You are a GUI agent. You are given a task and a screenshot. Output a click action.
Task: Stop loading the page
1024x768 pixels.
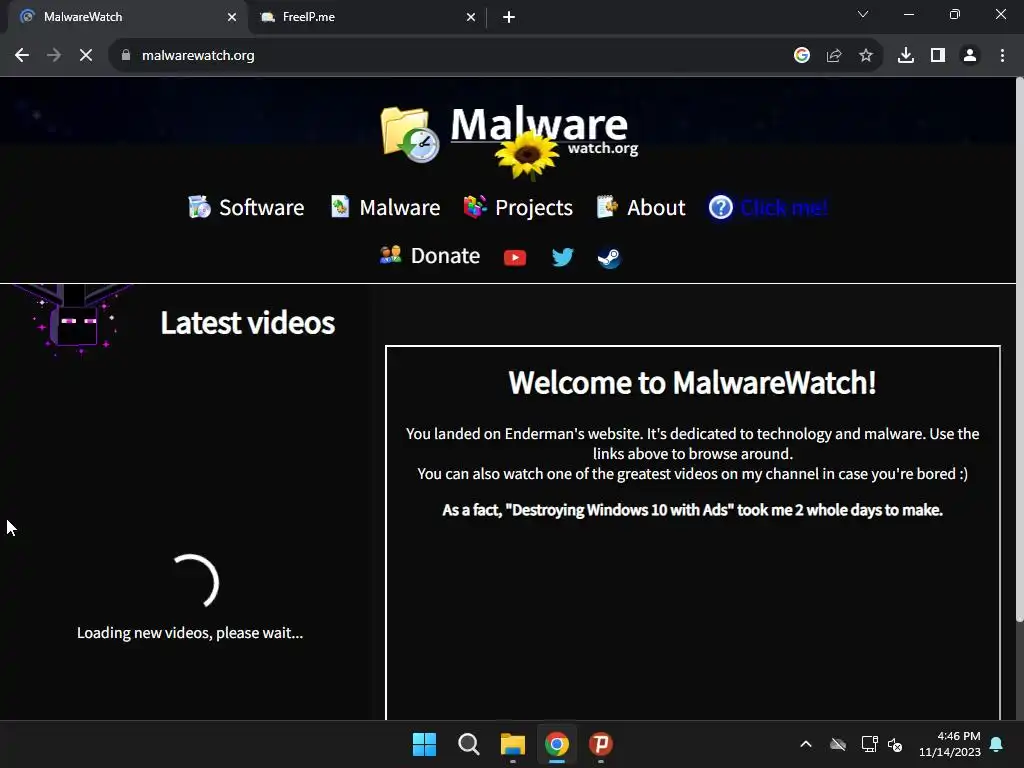[86, 56]
